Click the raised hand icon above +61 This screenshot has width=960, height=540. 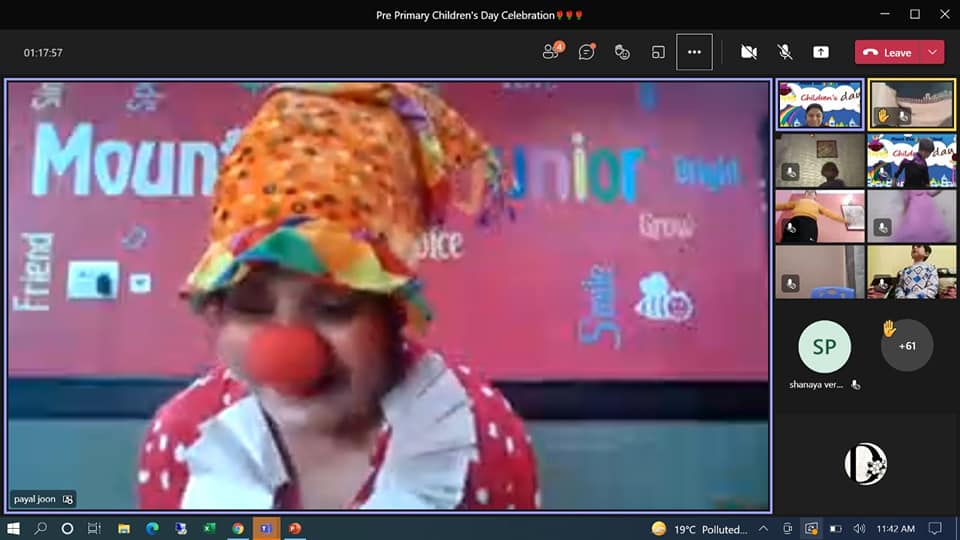pos(889,329)
